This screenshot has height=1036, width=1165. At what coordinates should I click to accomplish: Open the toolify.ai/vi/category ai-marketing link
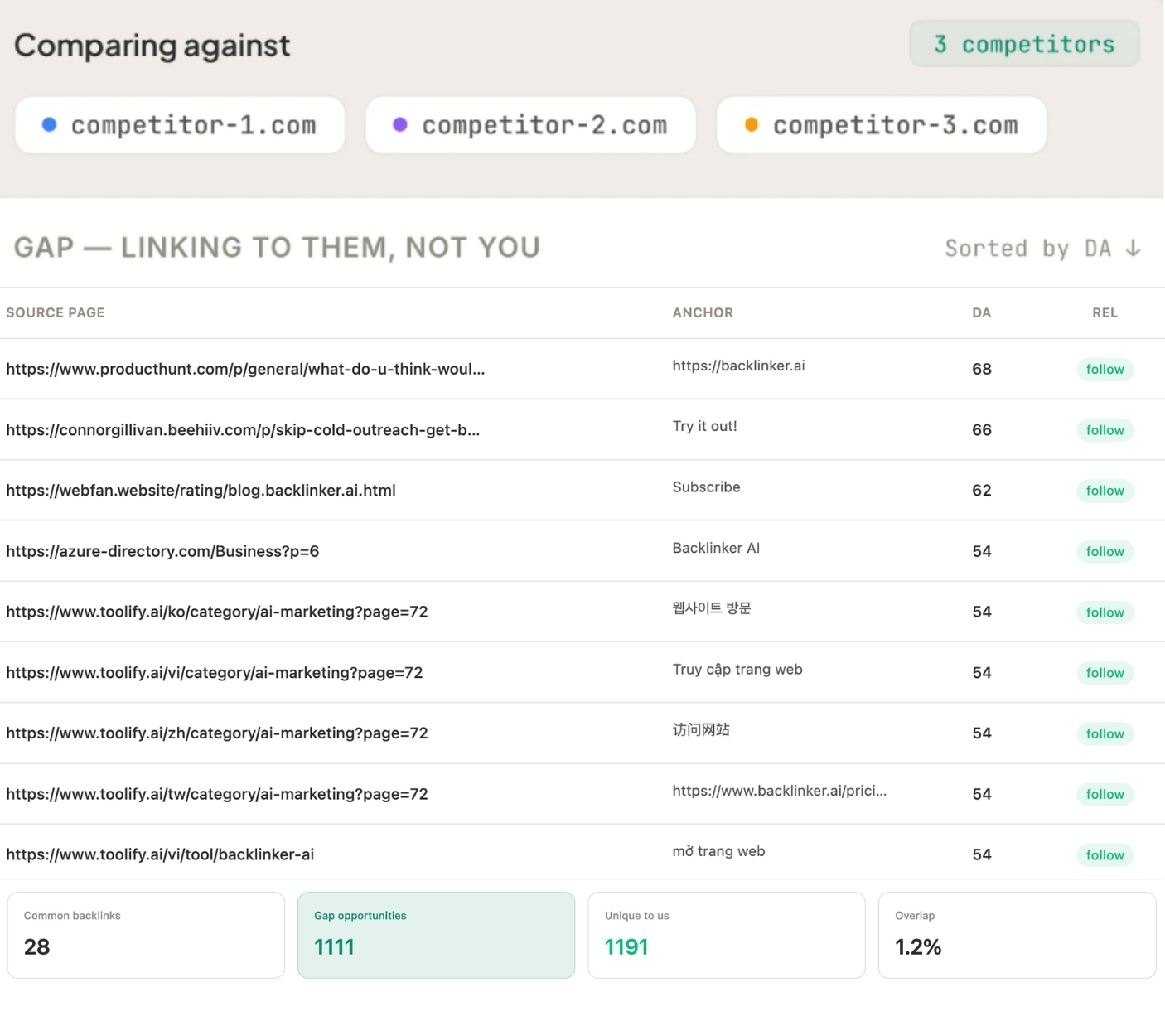click(215, 672)
